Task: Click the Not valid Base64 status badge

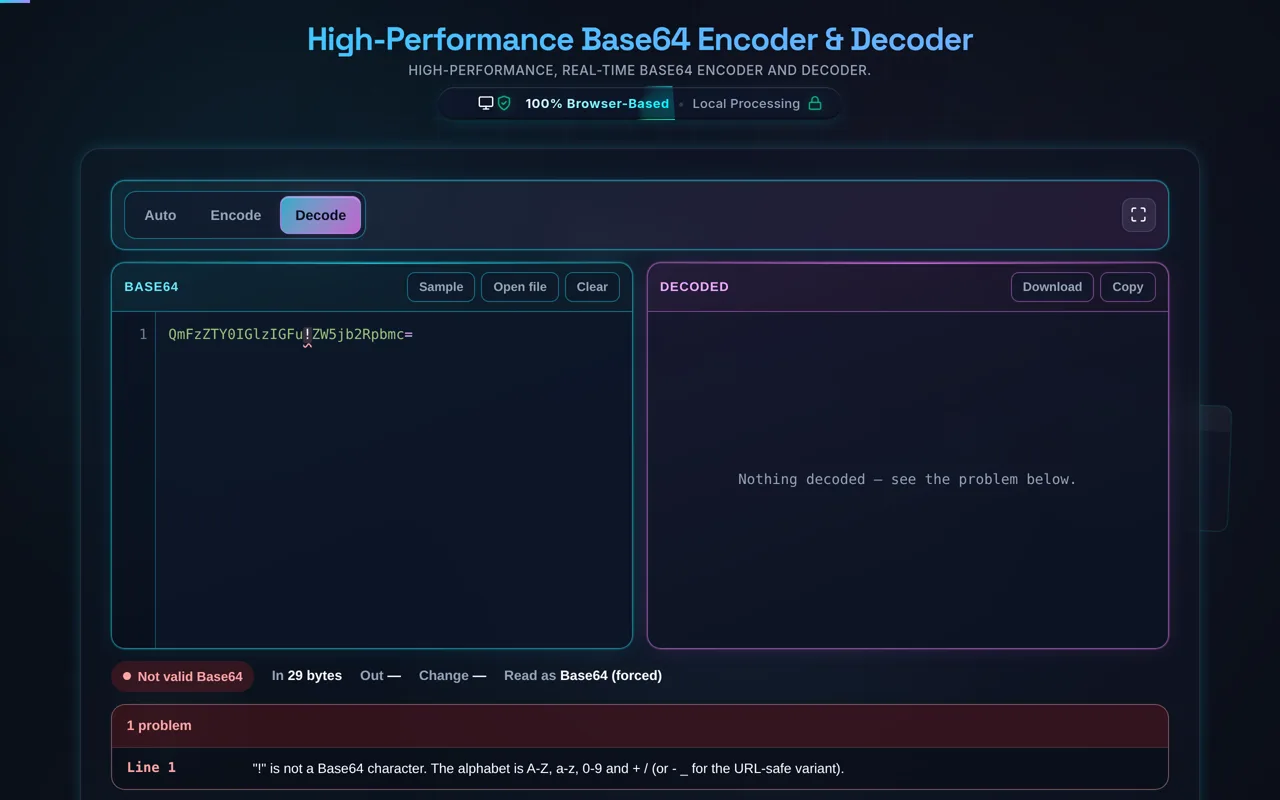Action: 182,676
